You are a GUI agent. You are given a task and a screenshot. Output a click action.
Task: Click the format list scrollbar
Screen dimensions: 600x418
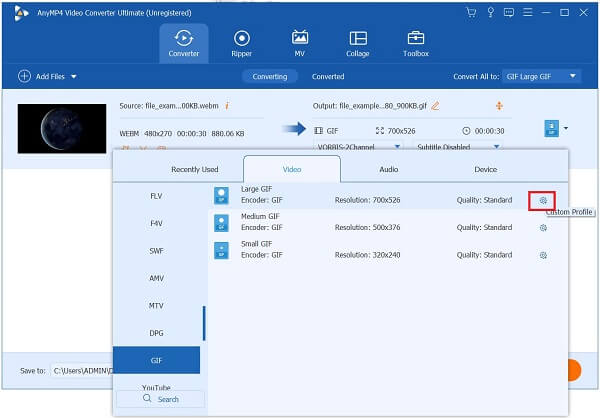click(204, 323)
